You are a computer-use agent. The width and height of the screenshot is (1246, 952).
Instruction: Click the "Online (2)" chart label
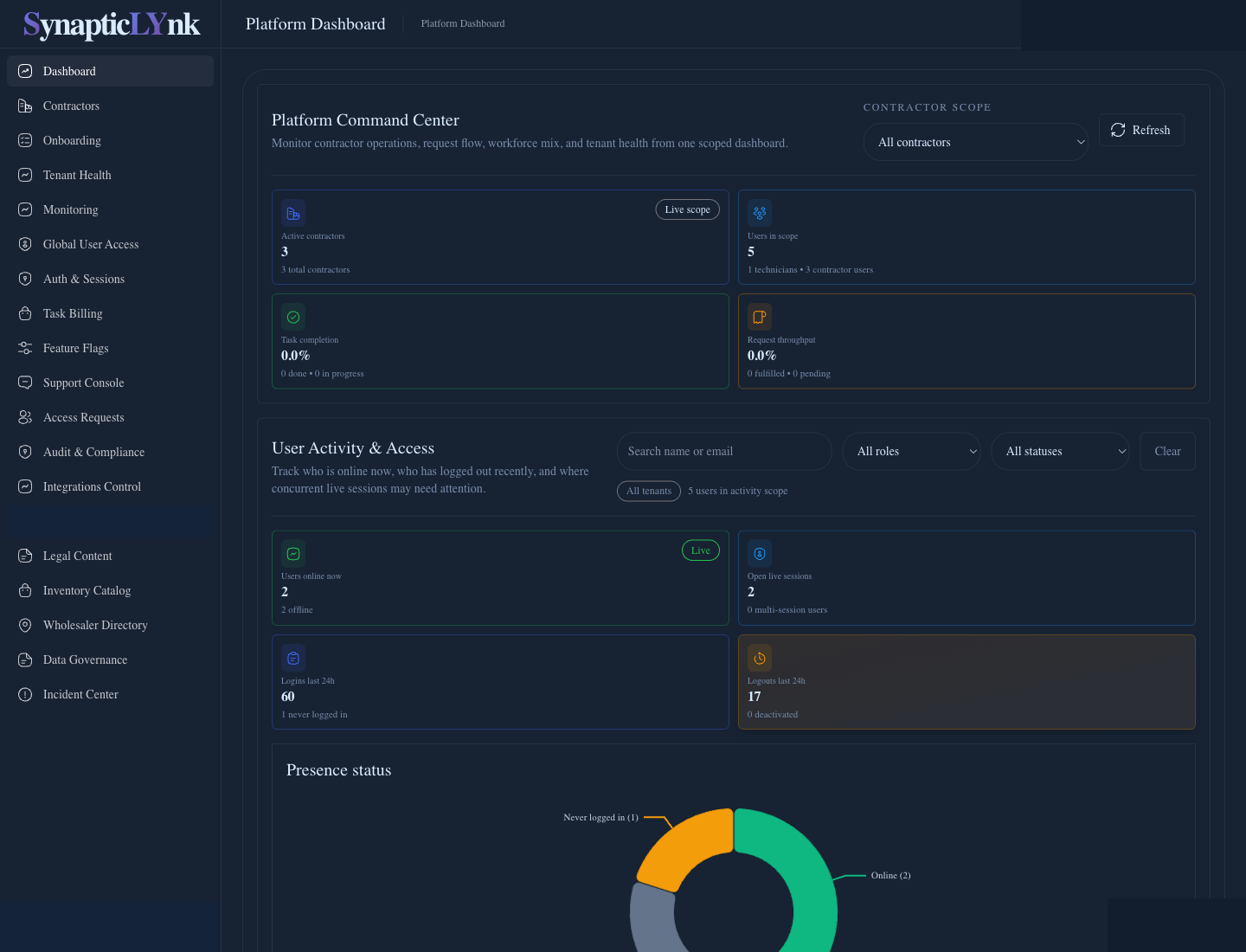[x=890, y=875]
